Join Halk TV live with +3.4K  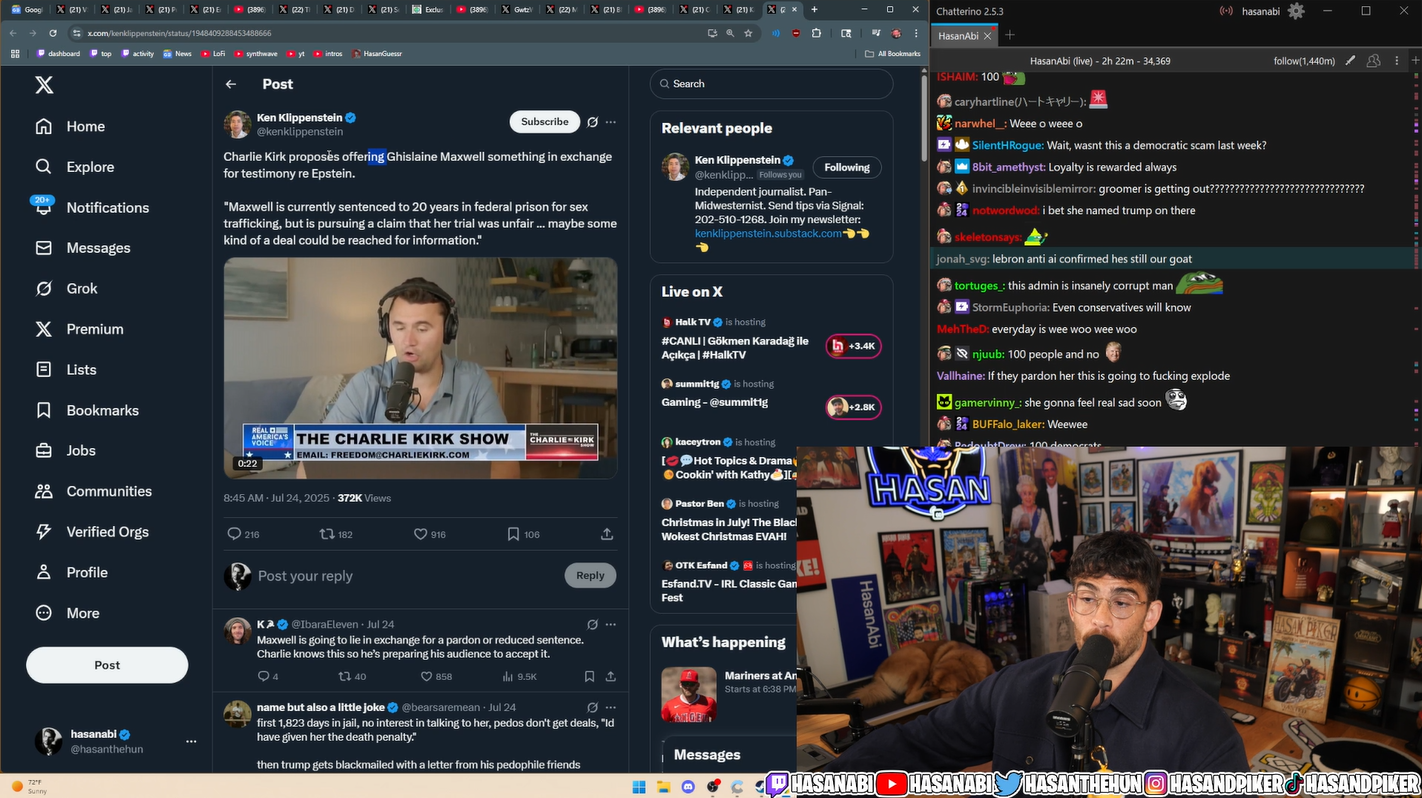point(853,346)
